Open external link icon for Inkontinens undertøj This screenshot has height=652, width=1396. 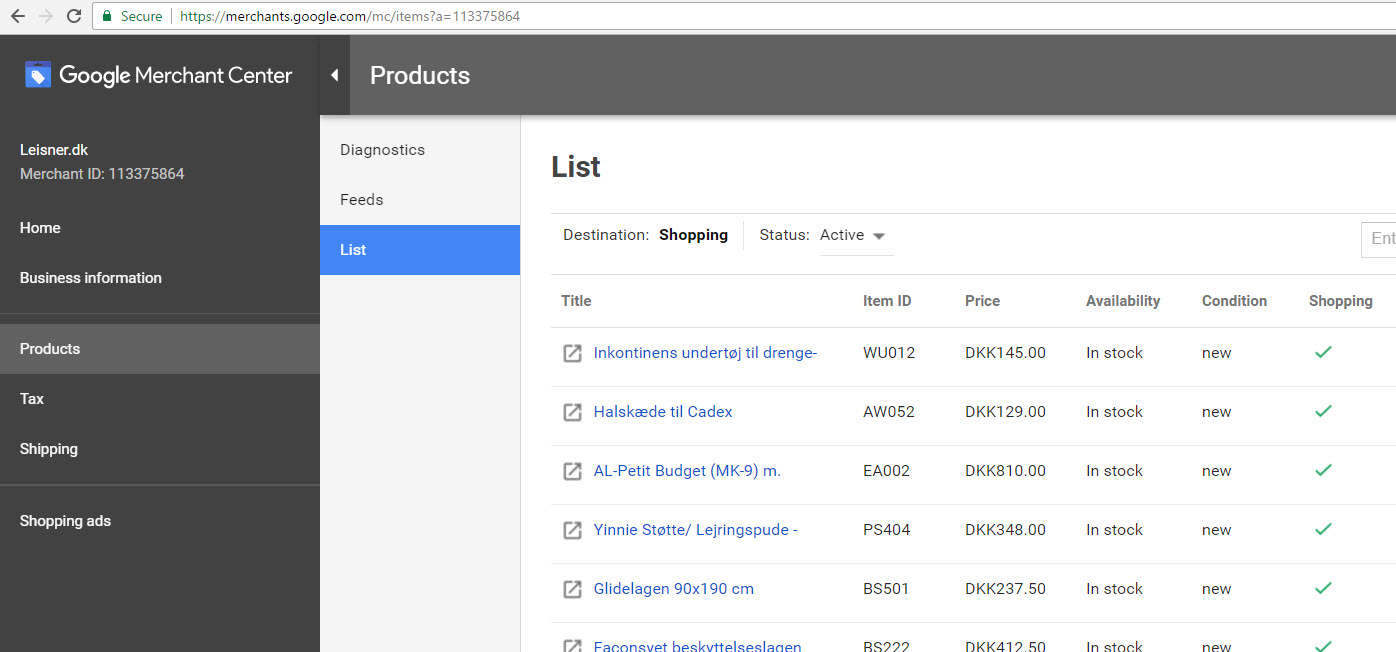[572, 353]
